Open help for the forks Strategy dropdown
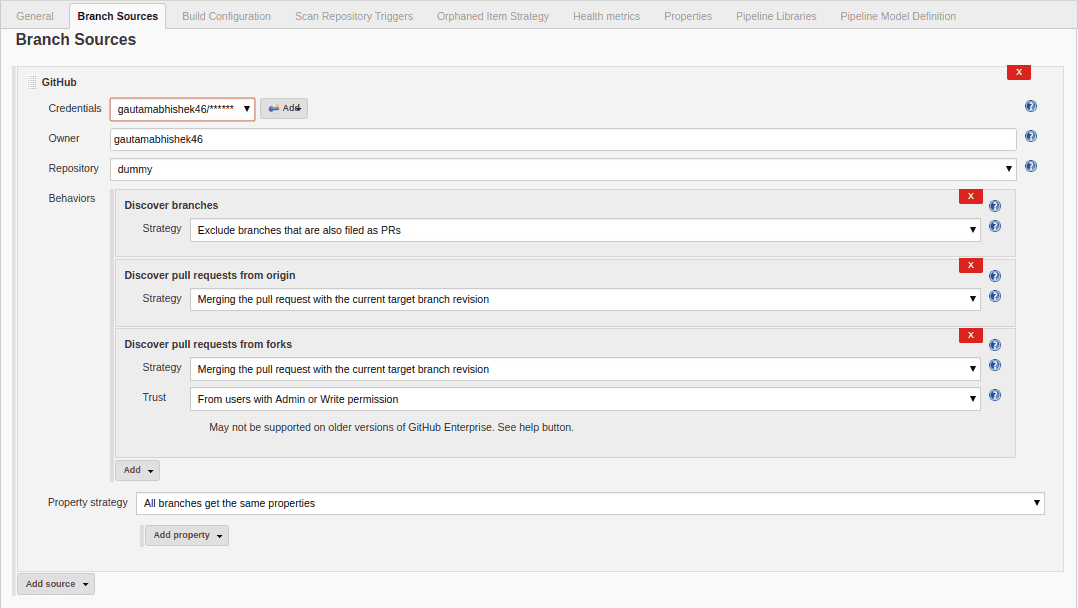 tap(994, 365)
